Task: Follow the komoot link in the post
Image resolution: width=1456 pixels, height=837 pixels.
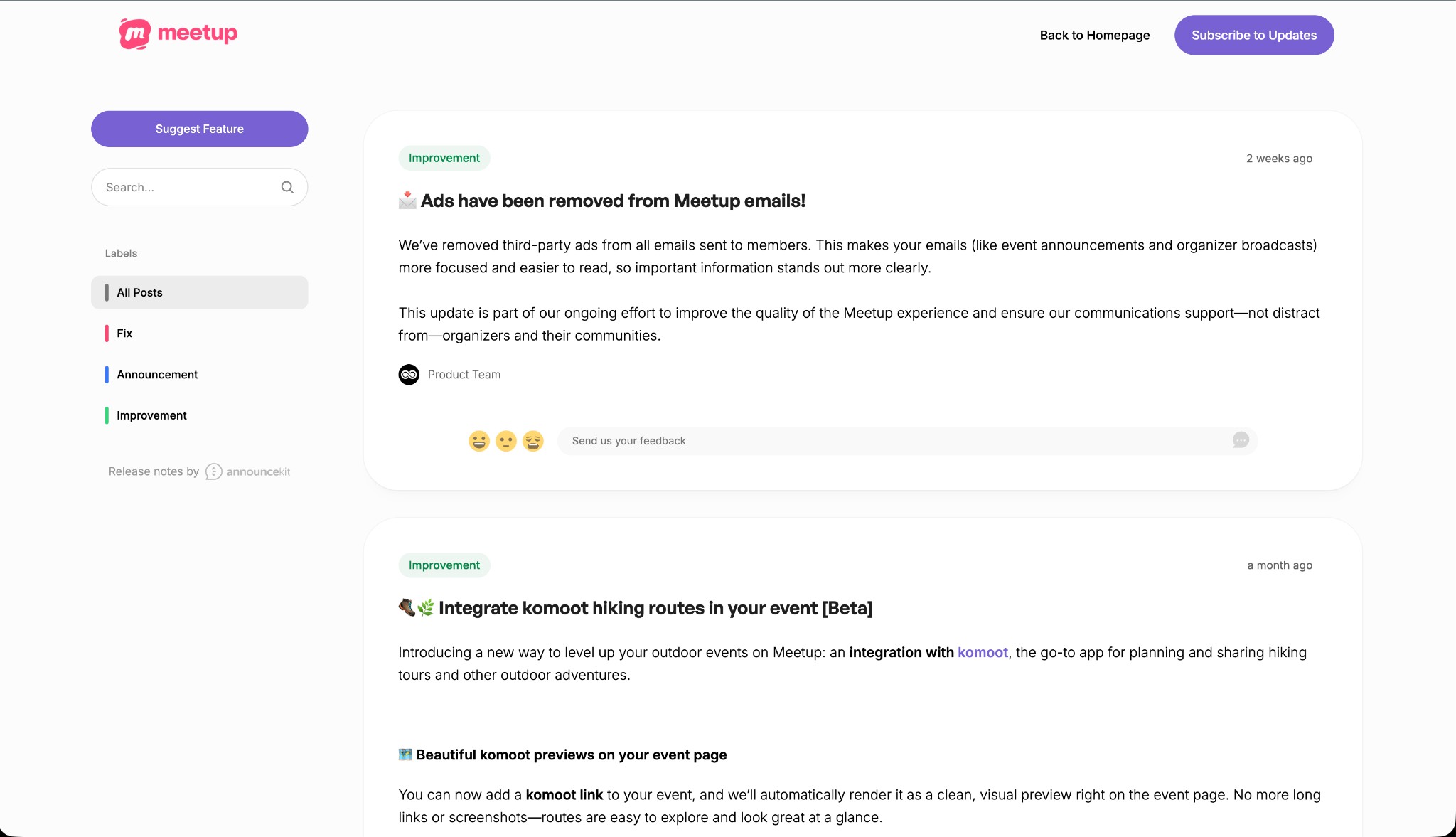Action: click(983, 652)
